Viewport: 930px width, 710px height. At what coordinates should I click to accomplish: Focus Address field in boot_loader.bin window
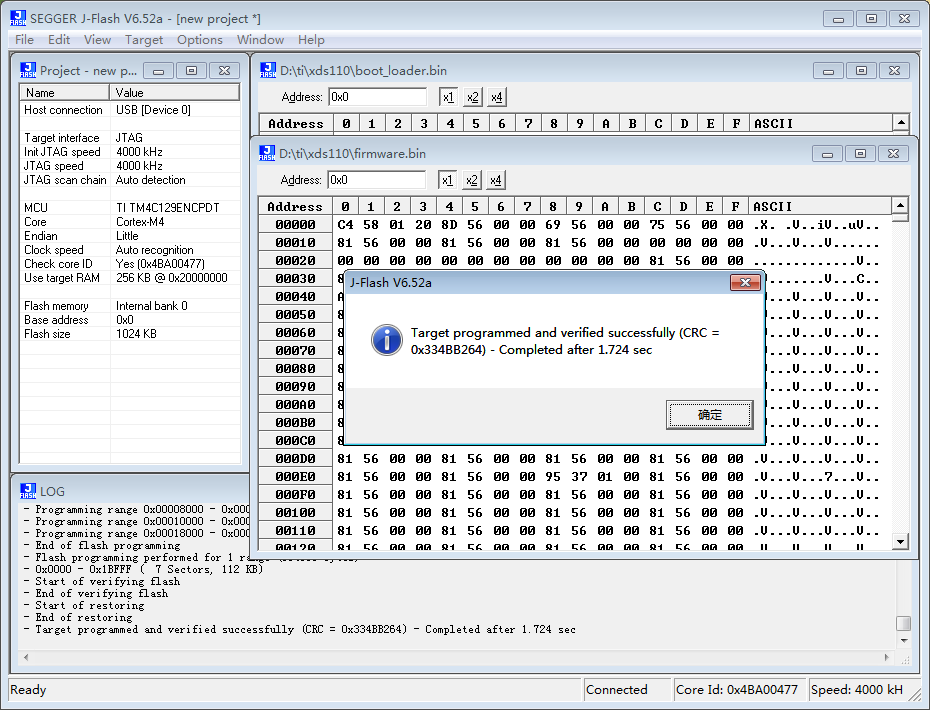[378, 97]
